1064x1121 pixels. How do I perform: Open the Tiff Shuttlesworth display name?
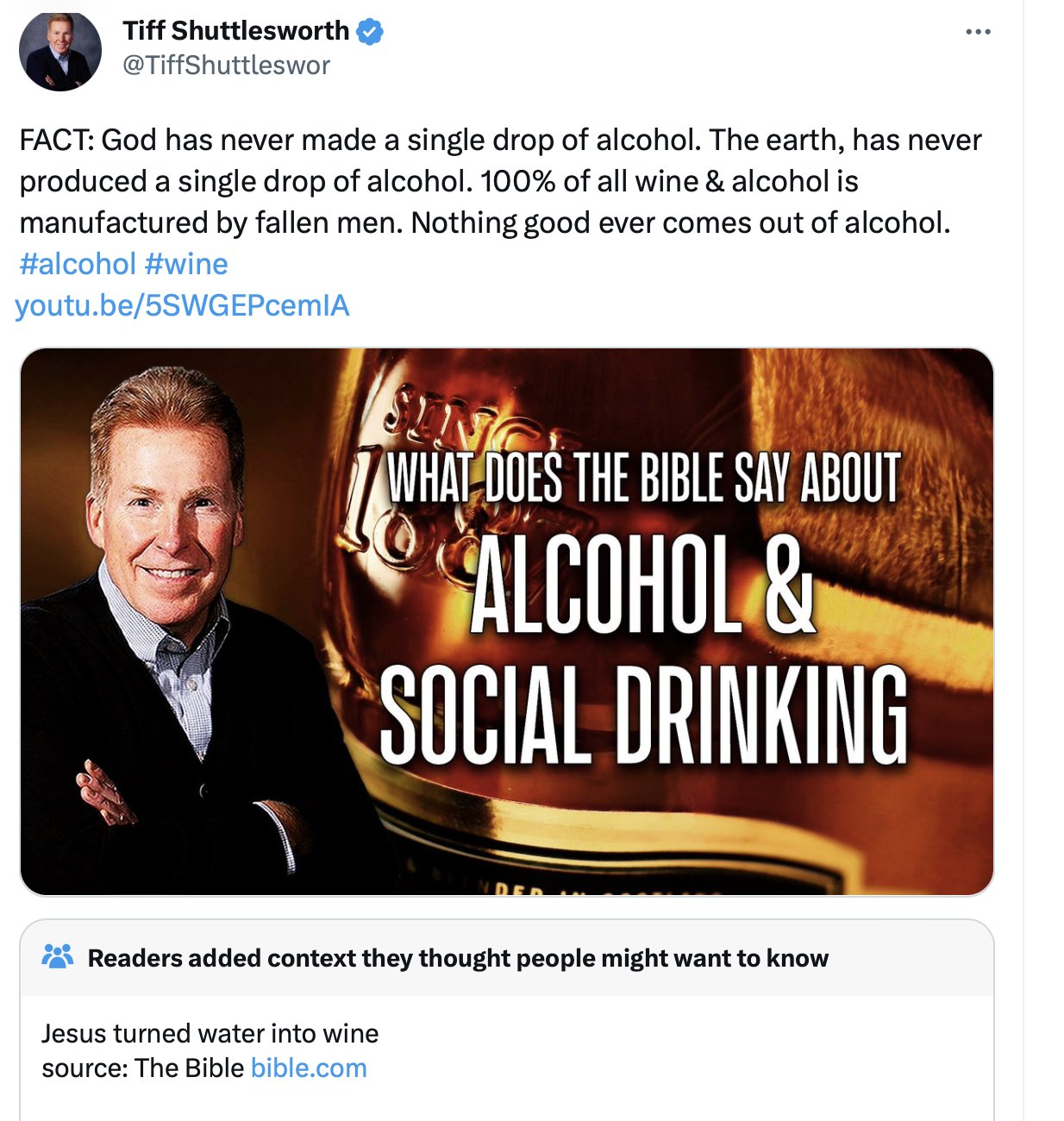pyautogui.click(x=235, y=31)
